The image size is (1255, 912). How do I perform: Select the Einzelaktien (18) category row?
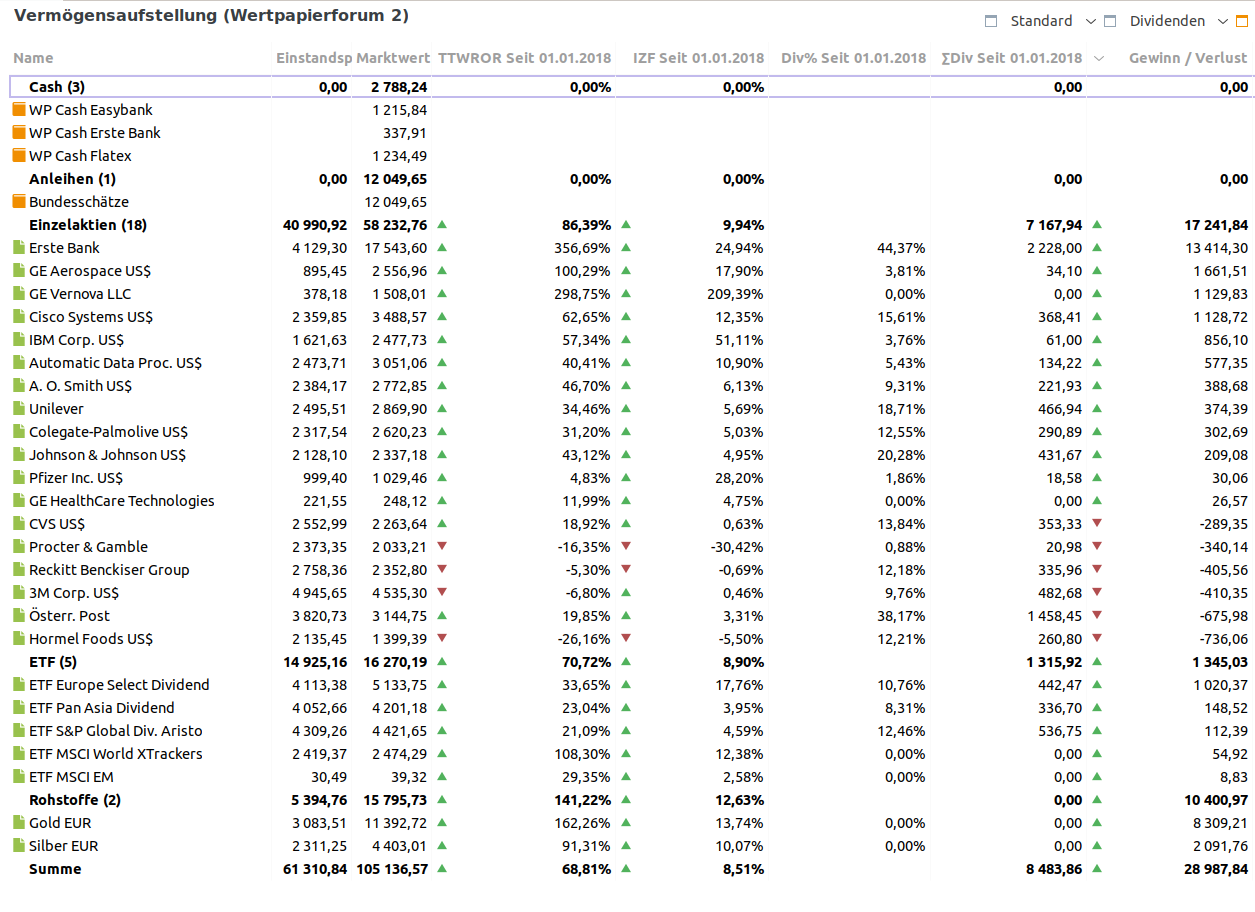631,225
